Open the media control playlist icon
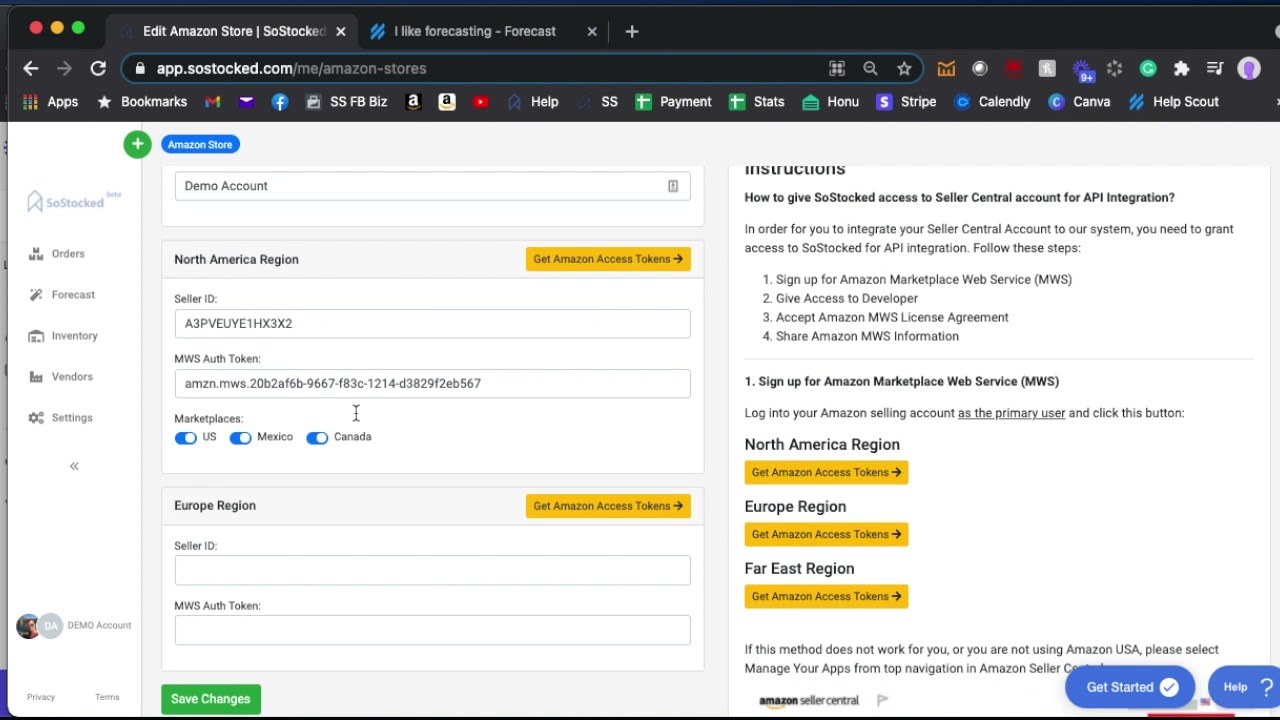 [1215, 68]
